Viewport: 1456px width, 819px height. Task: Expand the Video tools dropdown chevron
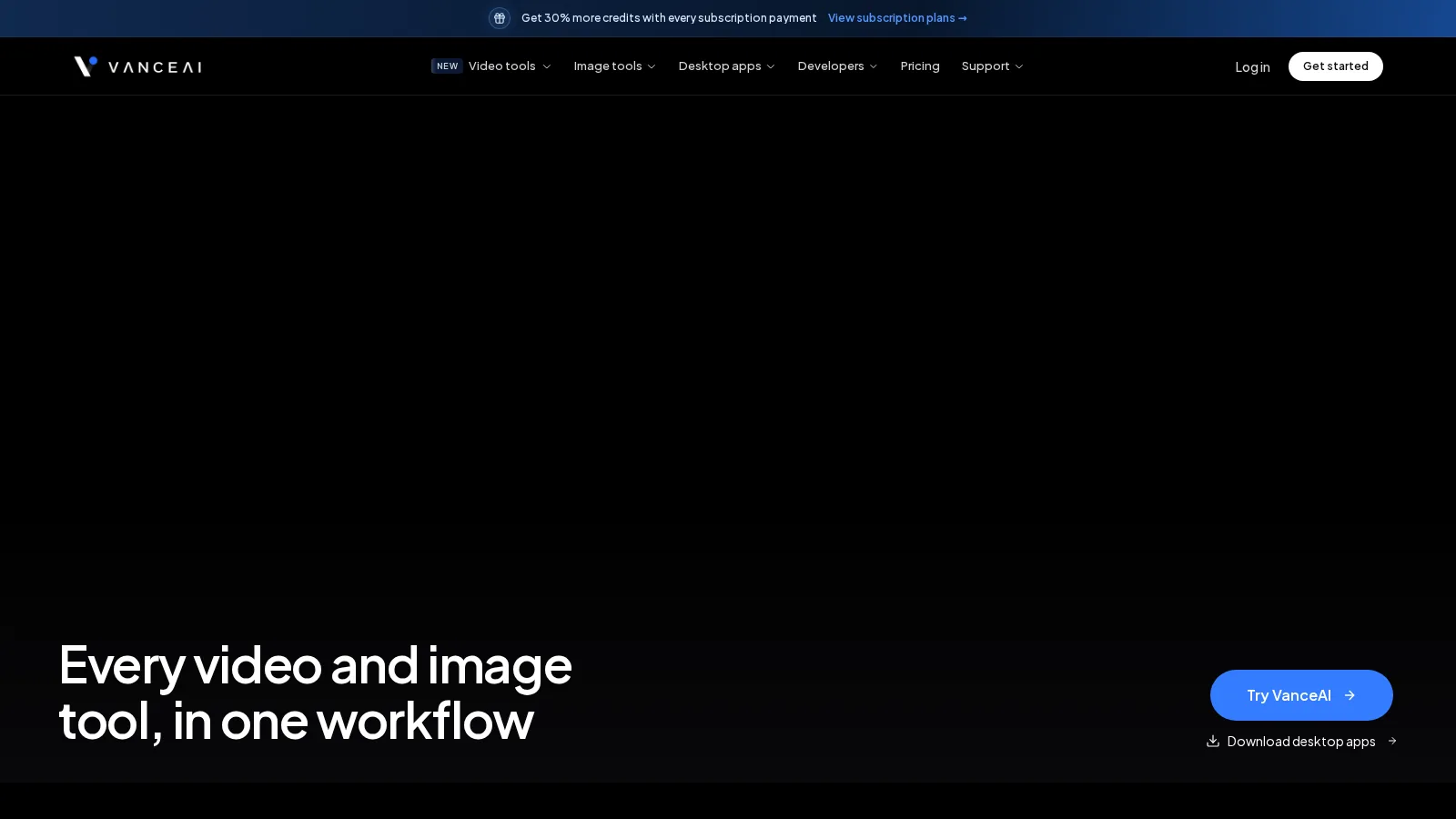(x=547, y=66)
